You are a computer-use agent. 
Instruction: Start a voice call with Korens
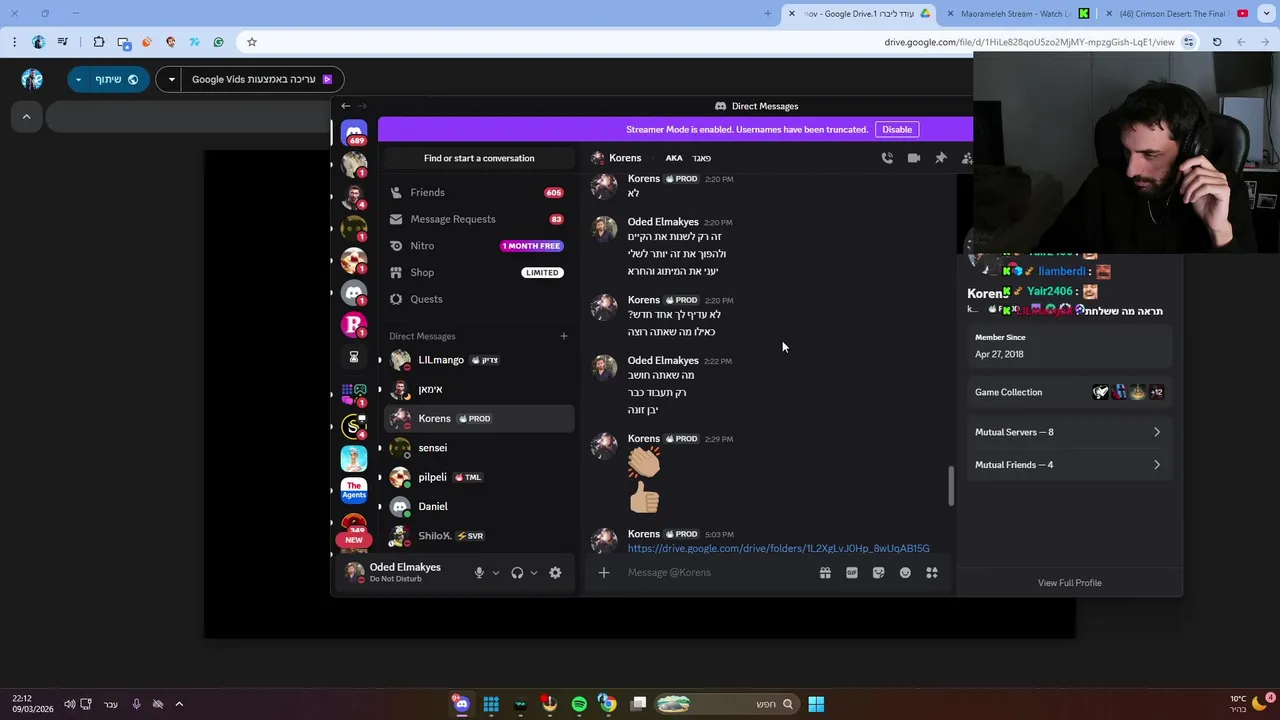point(887,158)
